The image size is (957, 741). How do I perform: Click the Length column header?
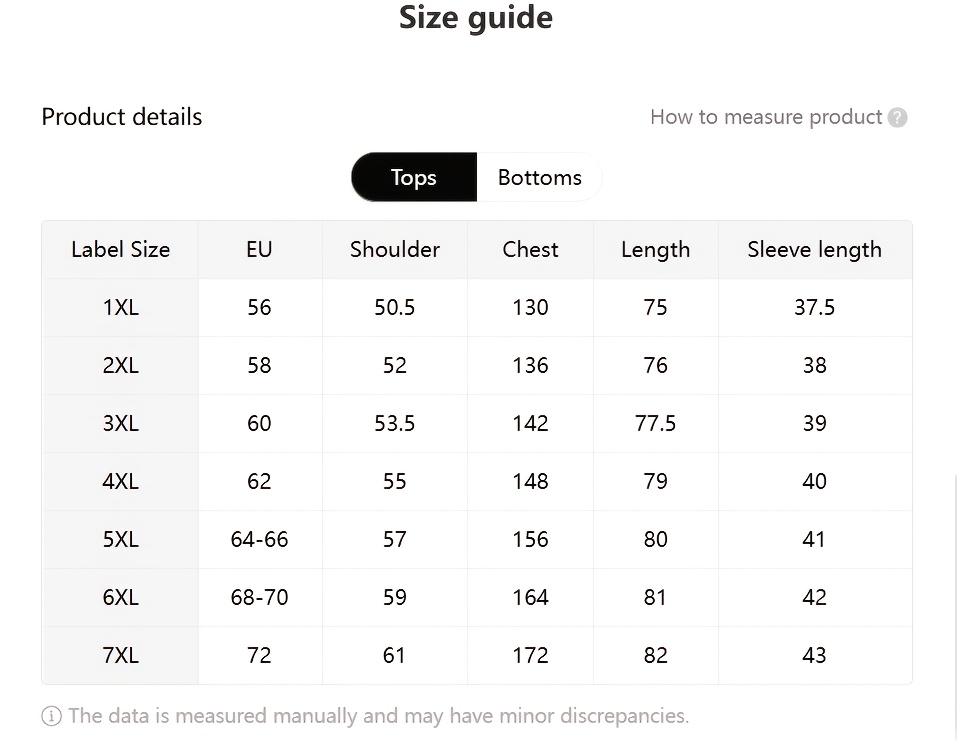pyautogui.click(x=655, y=250)
